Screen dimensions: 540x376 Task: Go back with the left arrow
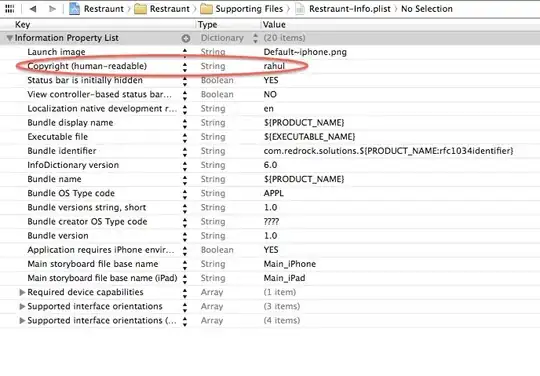click(33, 9)
